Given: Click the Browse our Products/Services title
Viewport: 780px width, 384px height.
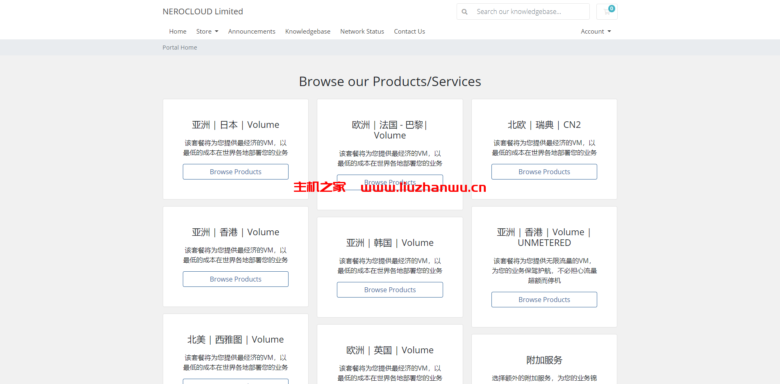Looking at the screenshot, I should [x=390, y=82].
